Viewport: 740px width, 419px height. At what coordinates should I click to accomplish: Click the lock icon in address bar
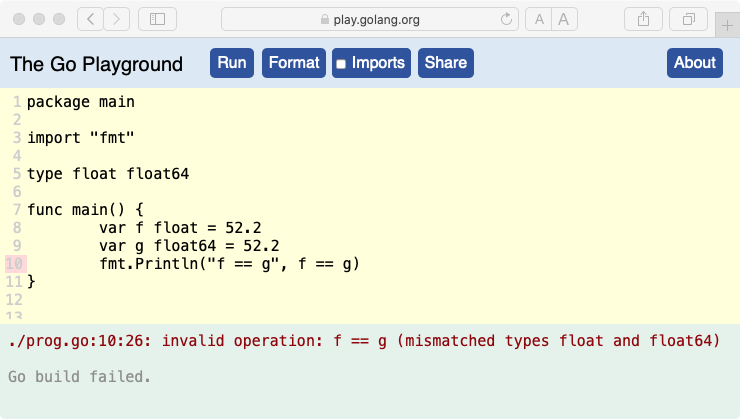325,19
